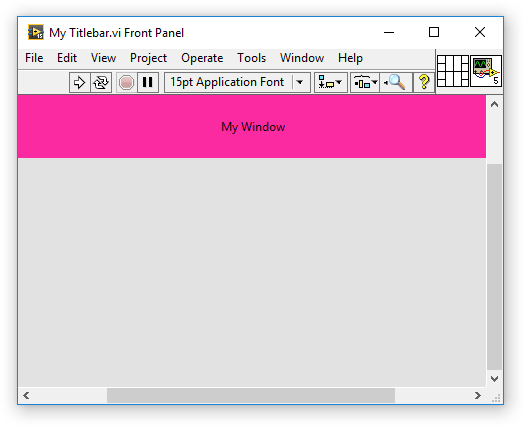Open the File menu
The image size is (525, 427).
34,58
